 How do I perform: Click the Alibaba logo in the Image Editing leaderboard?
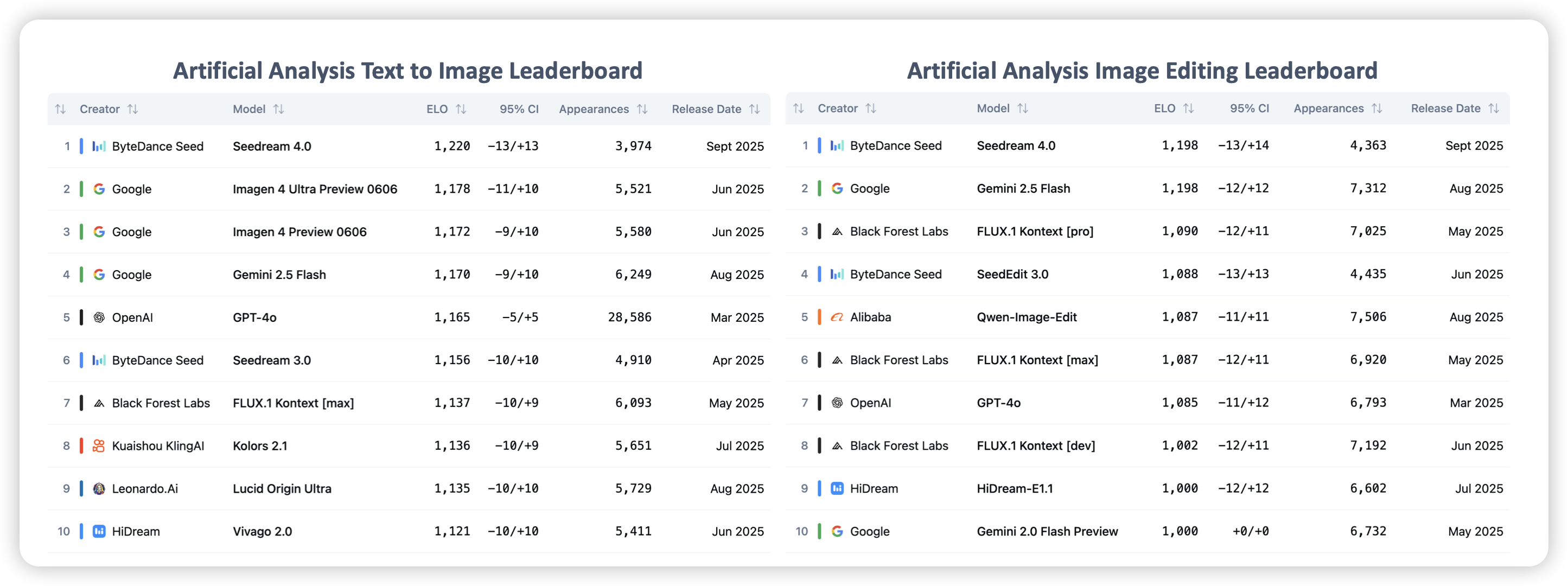(837, 317)
